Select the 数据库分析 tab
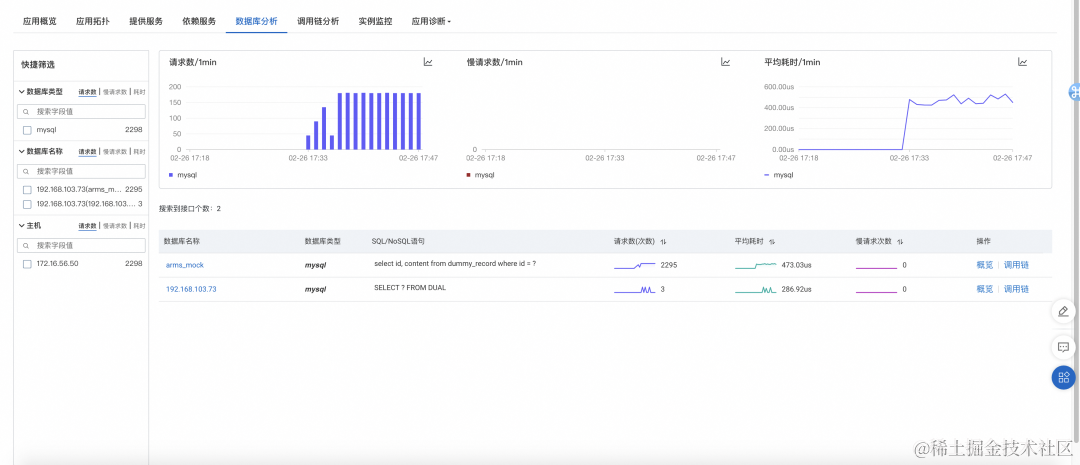The height and width of the screenshot is (465, 1080). pos(256,21)
